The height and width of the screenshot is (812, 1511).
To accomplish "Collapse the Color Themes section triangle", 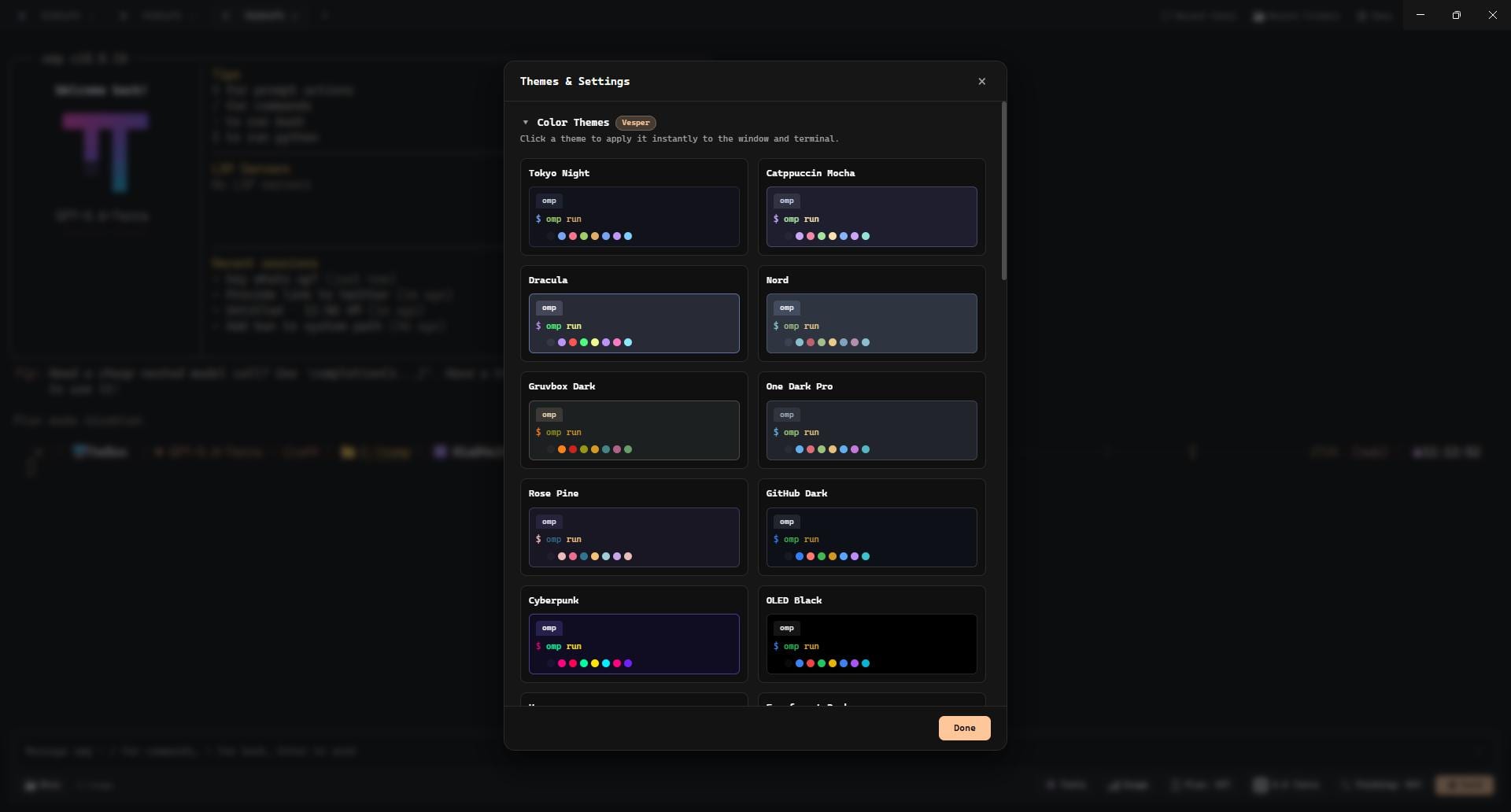I will coord(525,123).
